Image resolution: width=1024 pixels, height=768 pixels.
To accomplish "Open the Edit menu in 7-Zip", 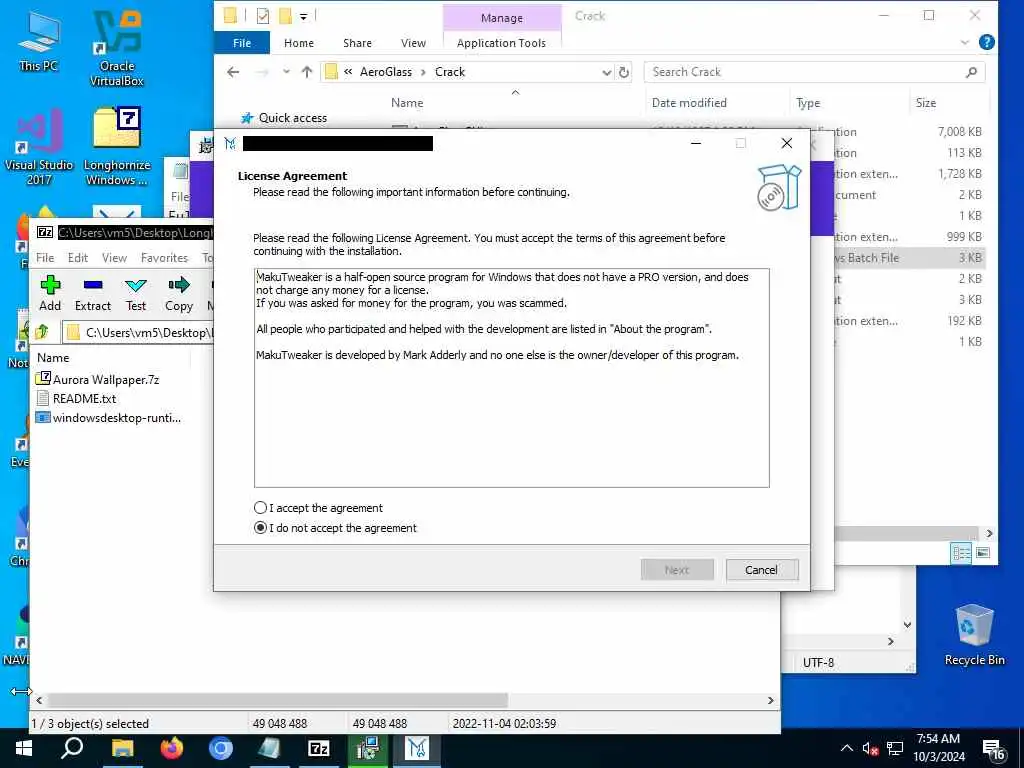I will tap(78, 257).
